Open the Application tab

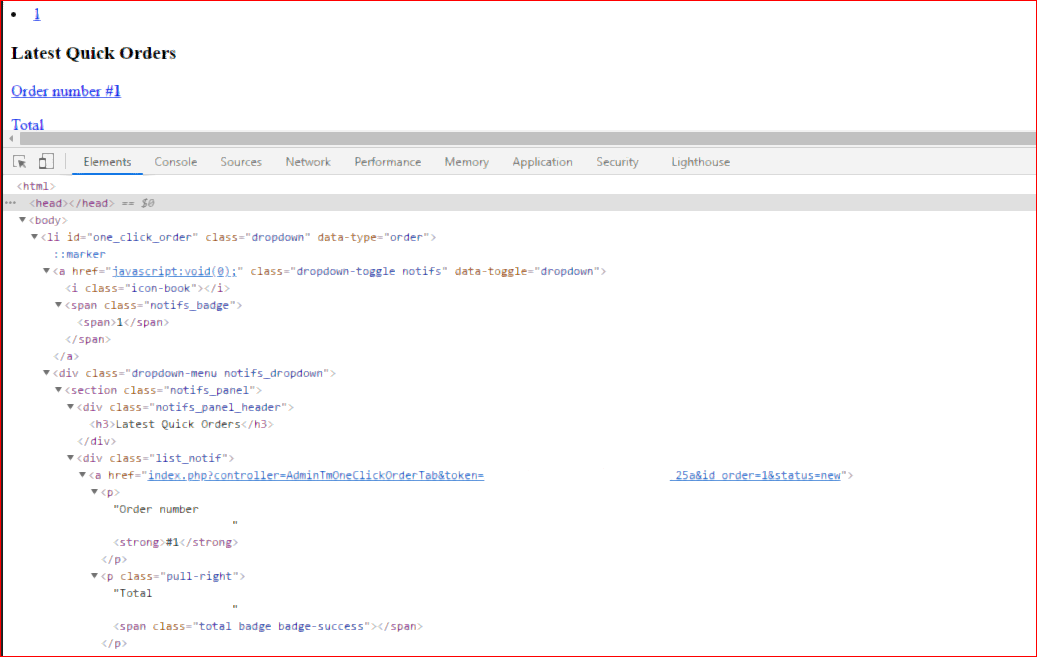pos(542,162)
